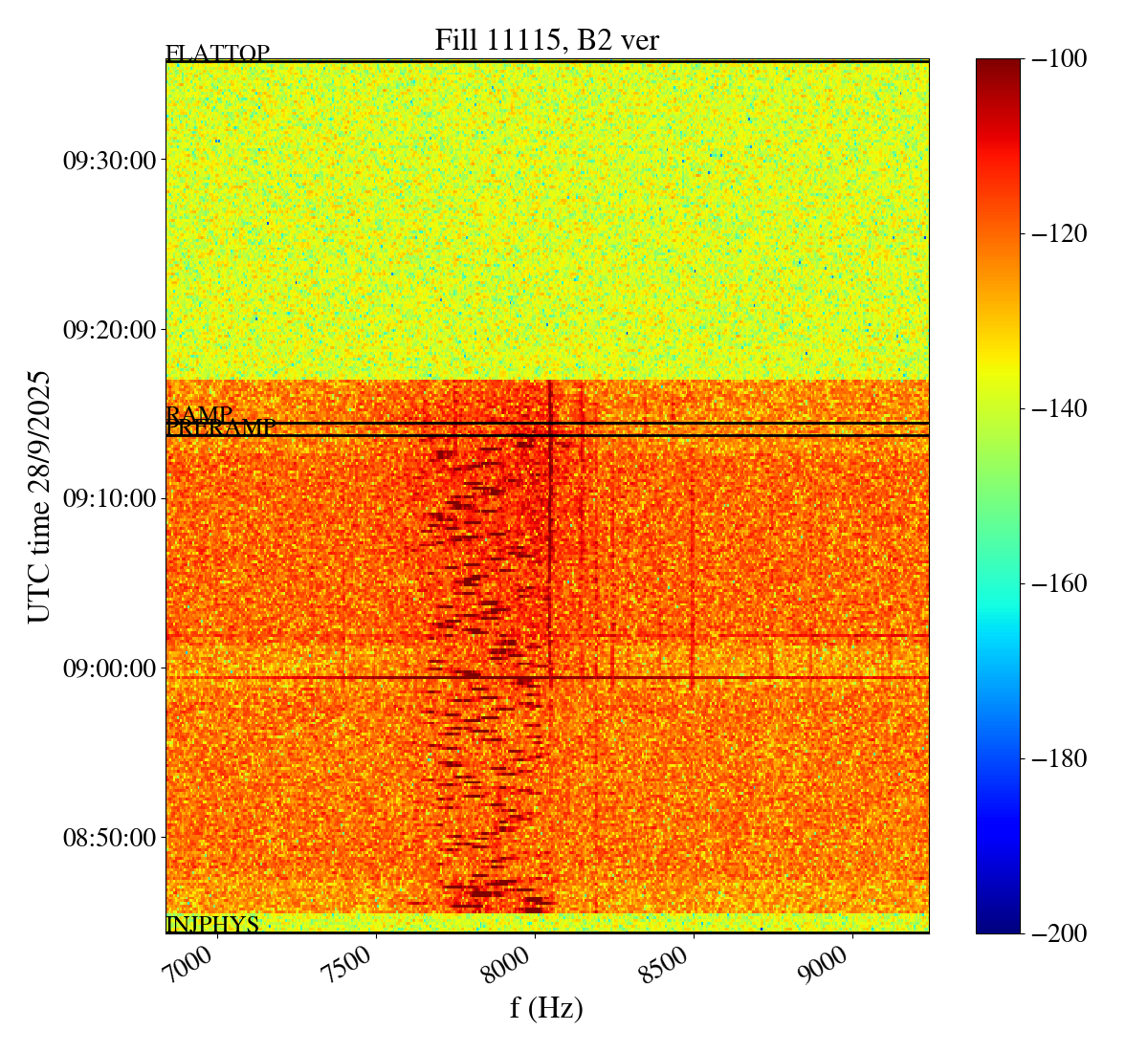Click the 09:10:00 time tick label
This screenshot has height=1052, width=1148.
(109, 498)
